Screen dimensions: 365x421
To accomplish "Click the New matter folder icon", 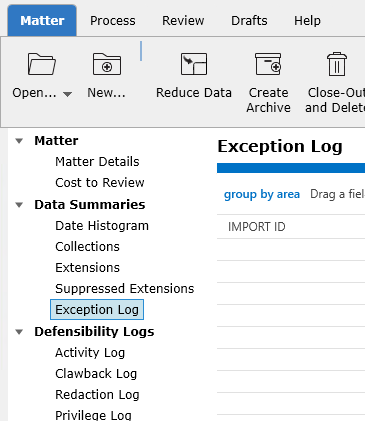I will pos(107,64).
